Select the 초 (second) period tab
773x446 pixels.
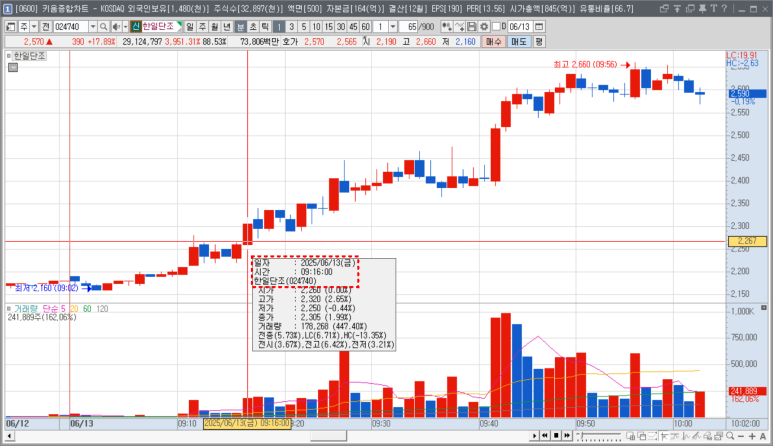(x=252, y=27)
